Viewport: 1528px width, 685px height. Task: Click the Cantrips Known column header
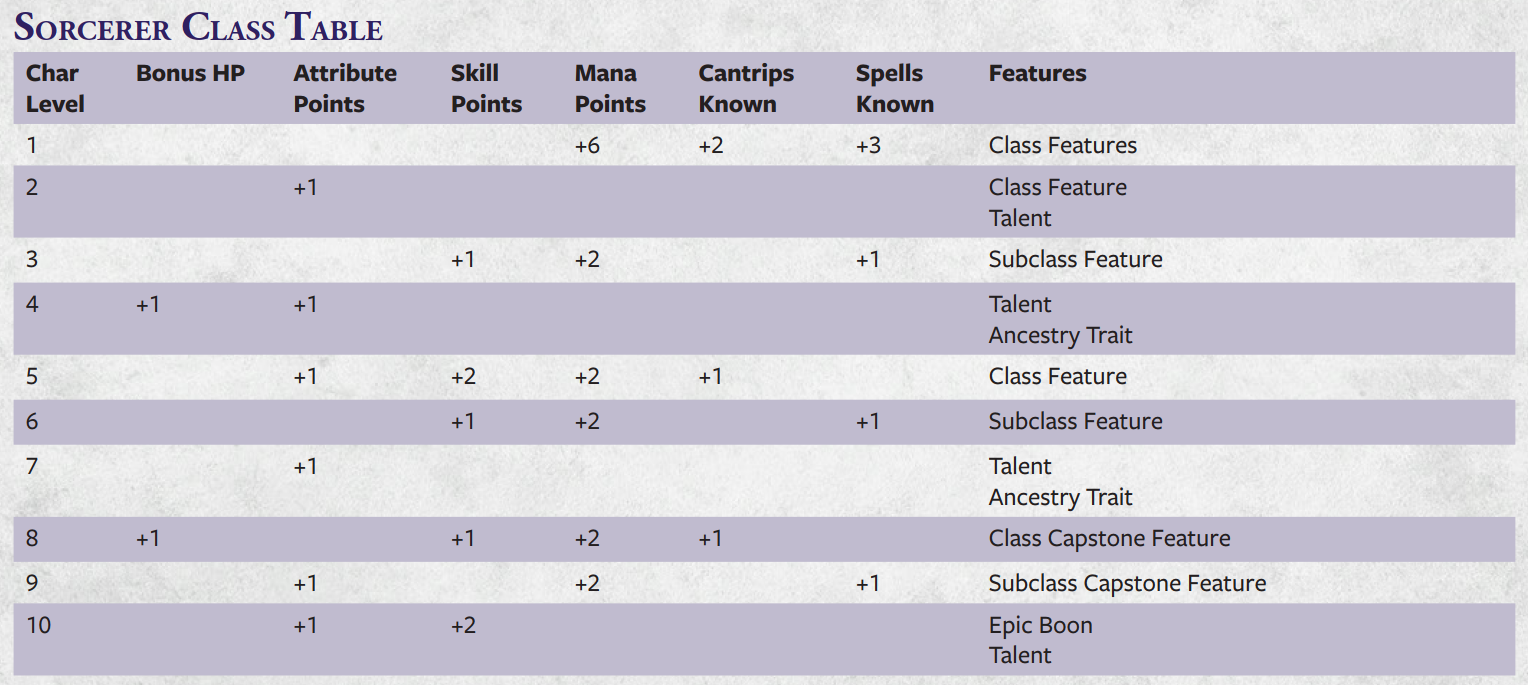(x=746, y=88)
